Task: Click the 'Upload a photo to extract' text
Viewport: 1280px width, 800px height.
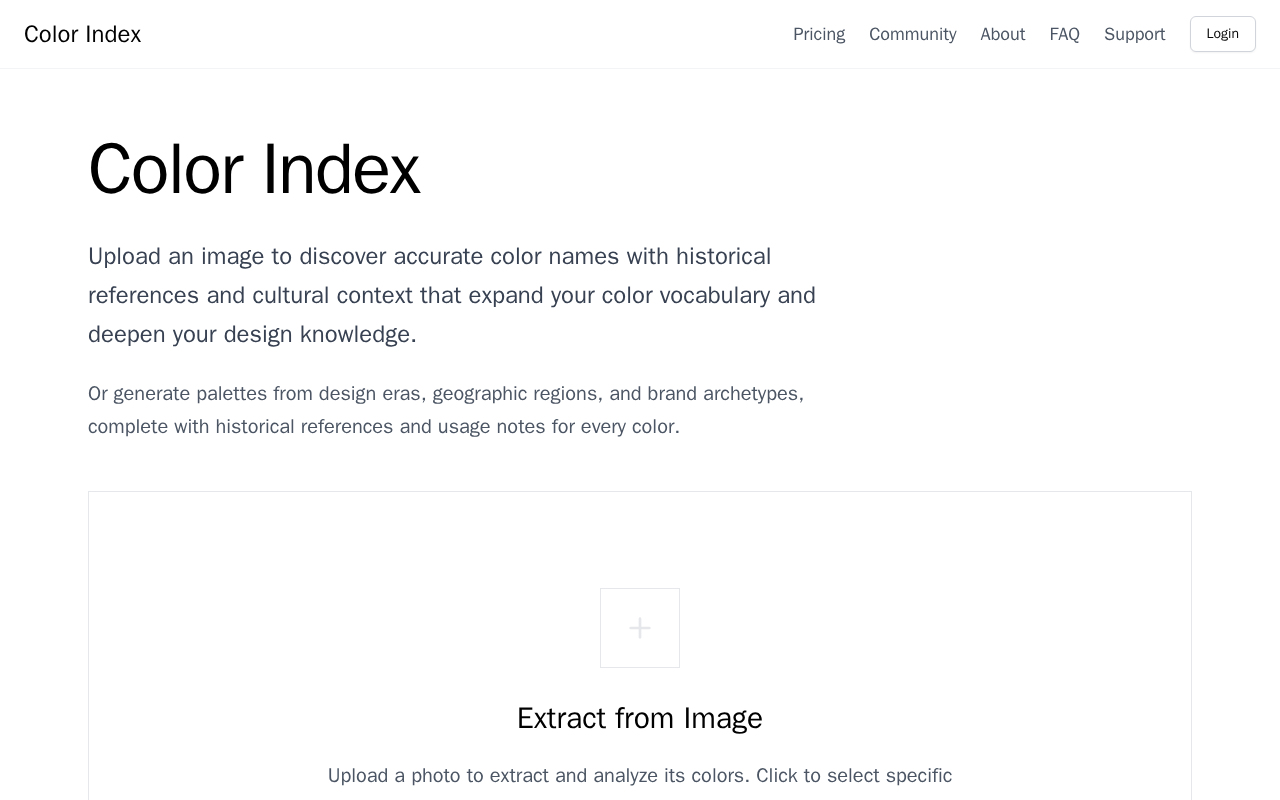Action: coord(640,776)
